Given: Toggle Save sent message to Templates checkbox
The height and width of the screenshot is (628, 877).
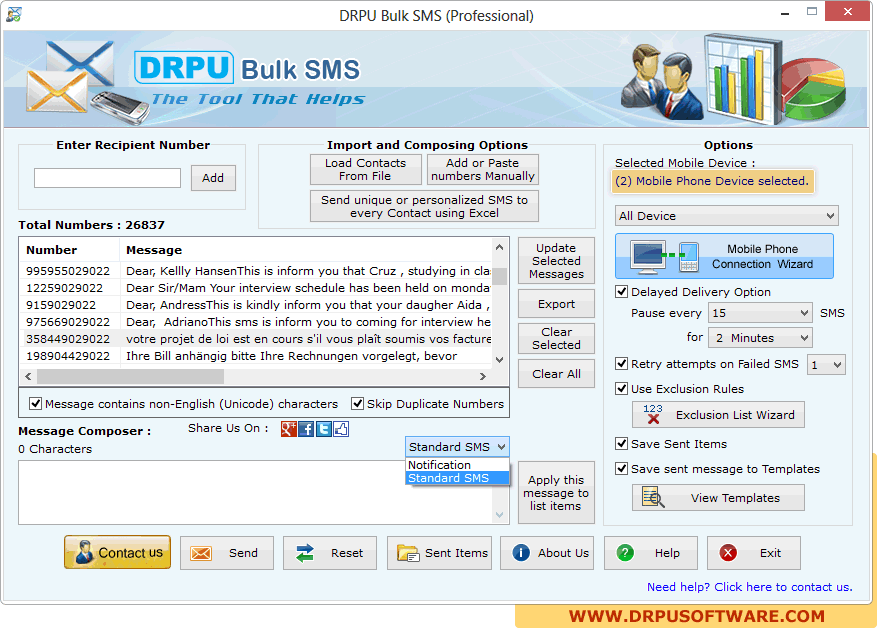Looking at the screenshot, I should 621,469.
